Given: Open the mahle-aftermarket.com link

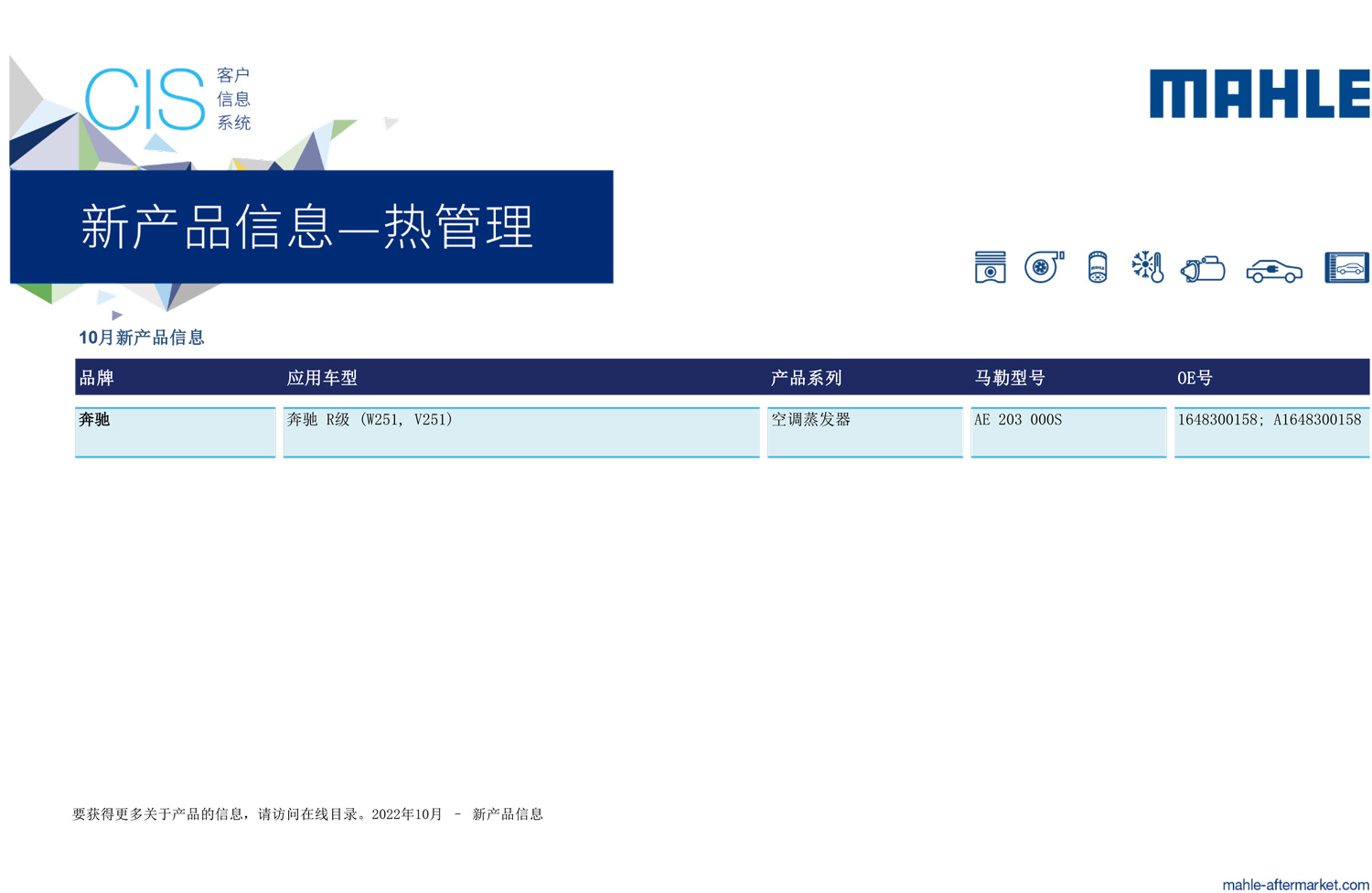Looking at the screenshot, I should click(x=1295, y=884).
